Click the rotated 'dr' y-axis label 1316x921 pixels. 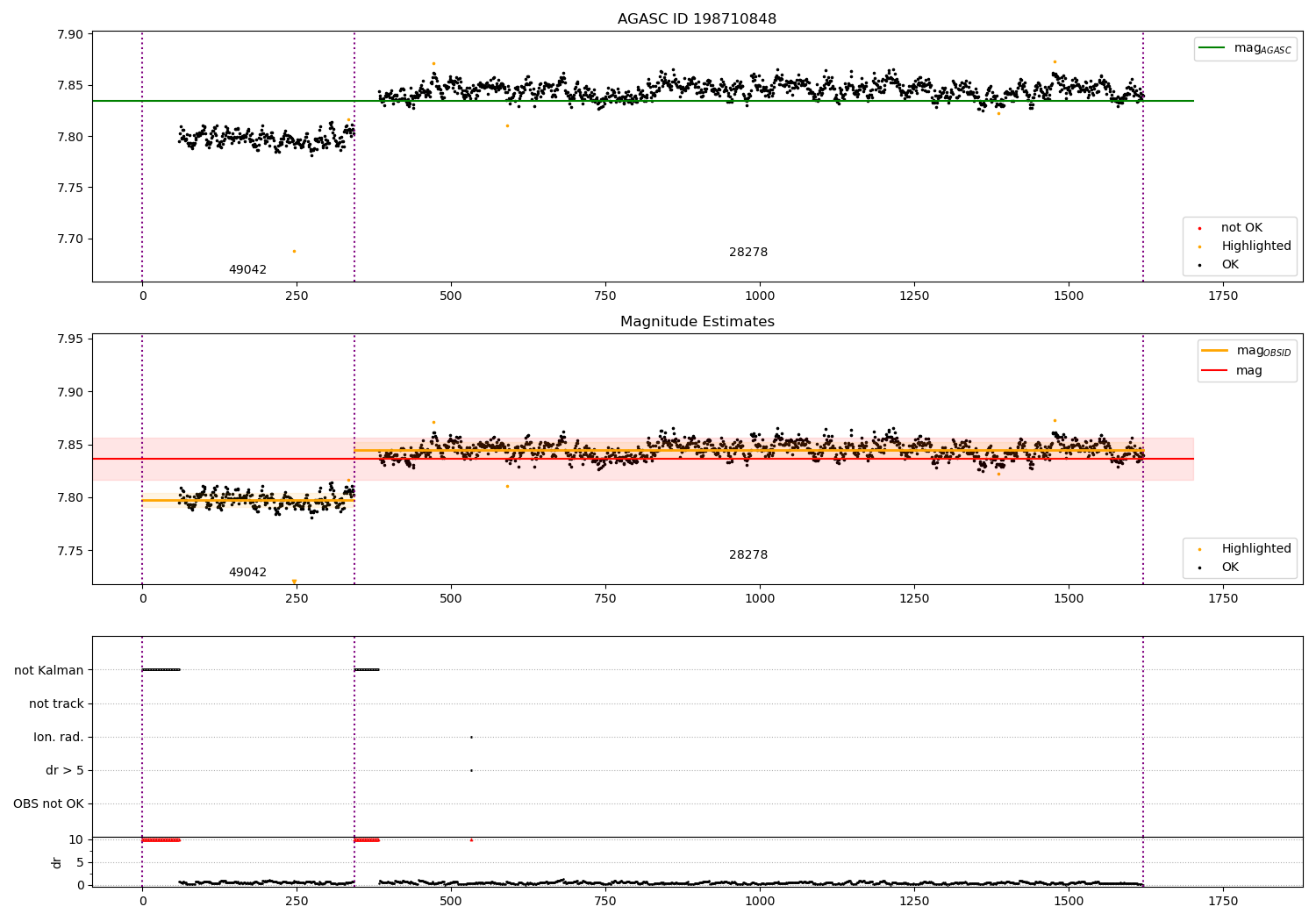click(x=57, y=862)
